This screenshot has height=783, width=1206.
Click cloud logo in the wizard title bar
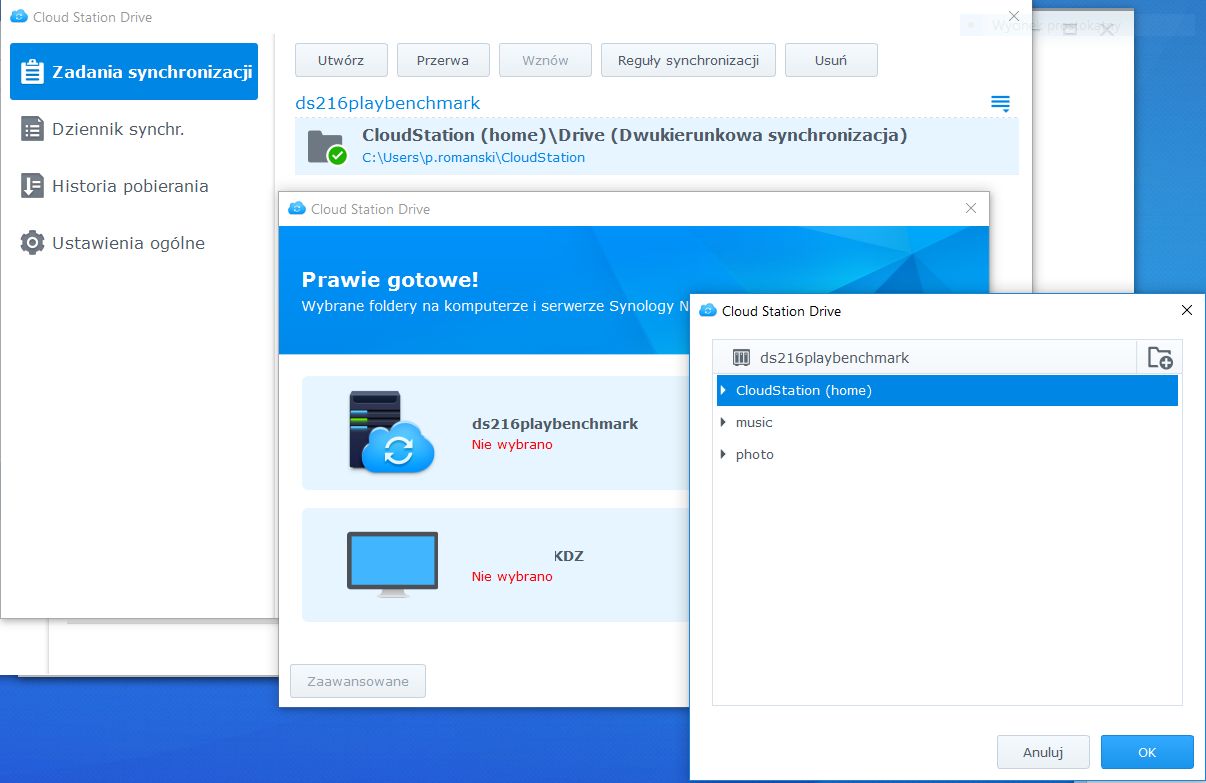tap(296, 209)
